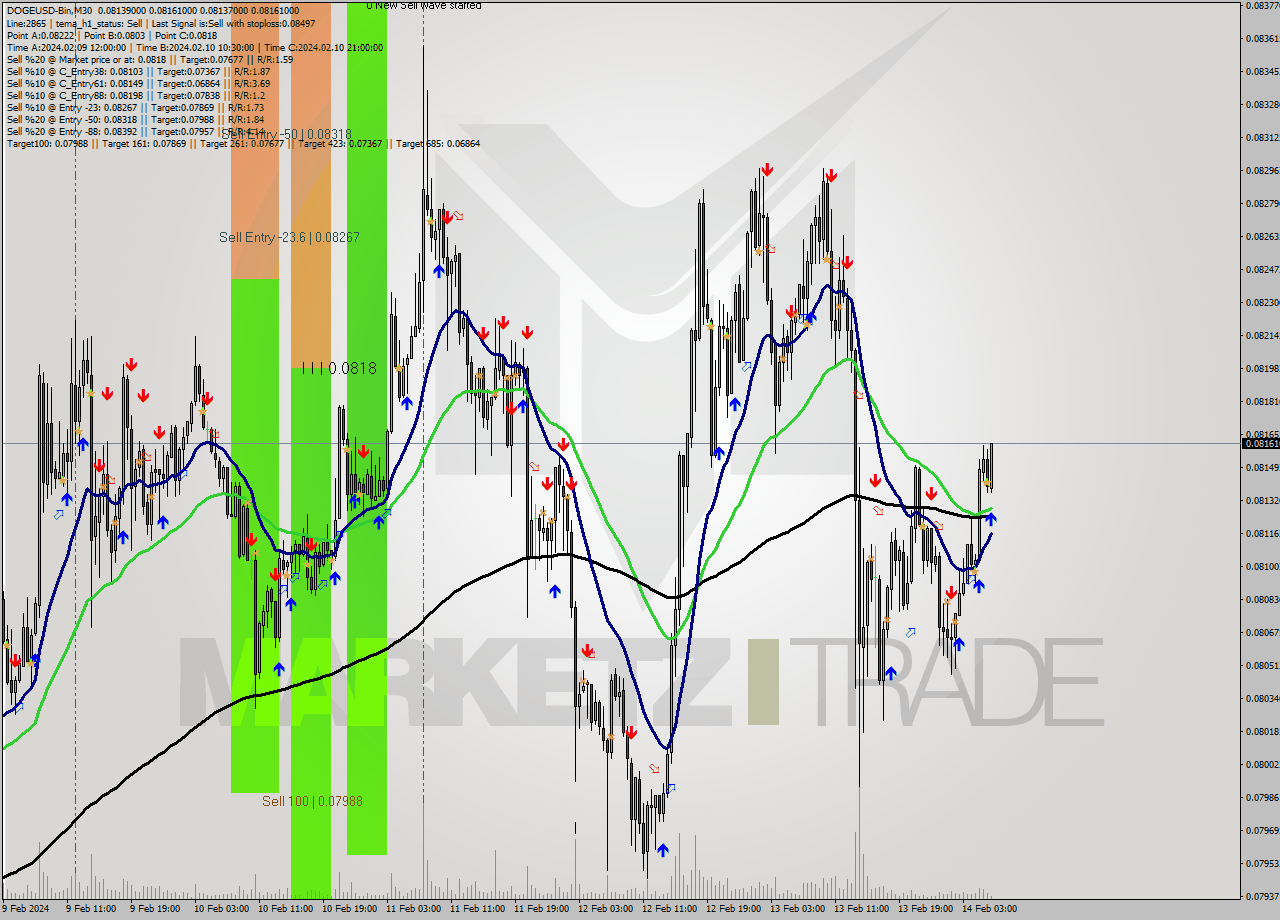
Task: Click the '11 Feb 11:00' time axis label
Action: [x=477, y=908]
